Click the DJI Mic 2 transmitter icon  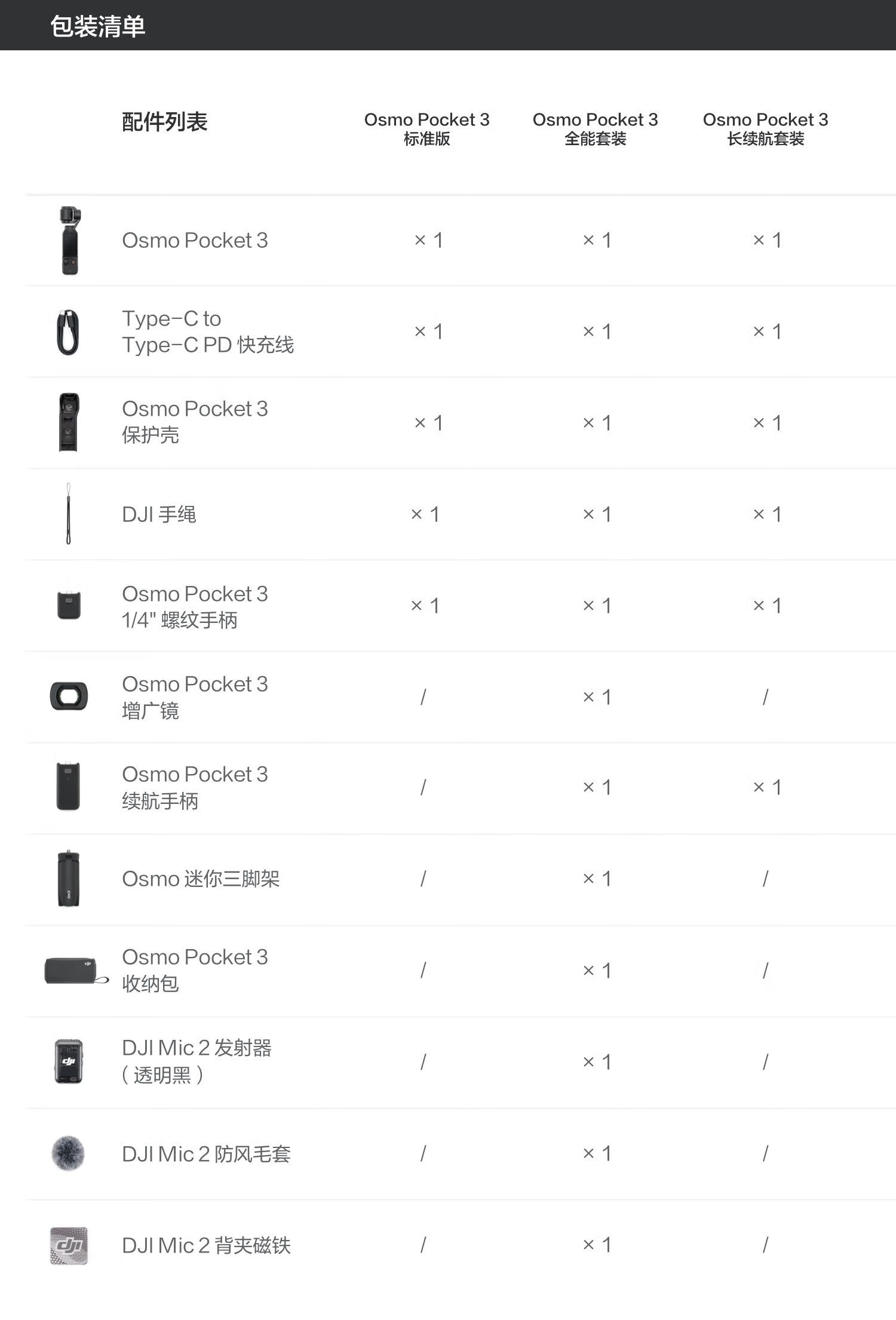[x=69, y=1061]
